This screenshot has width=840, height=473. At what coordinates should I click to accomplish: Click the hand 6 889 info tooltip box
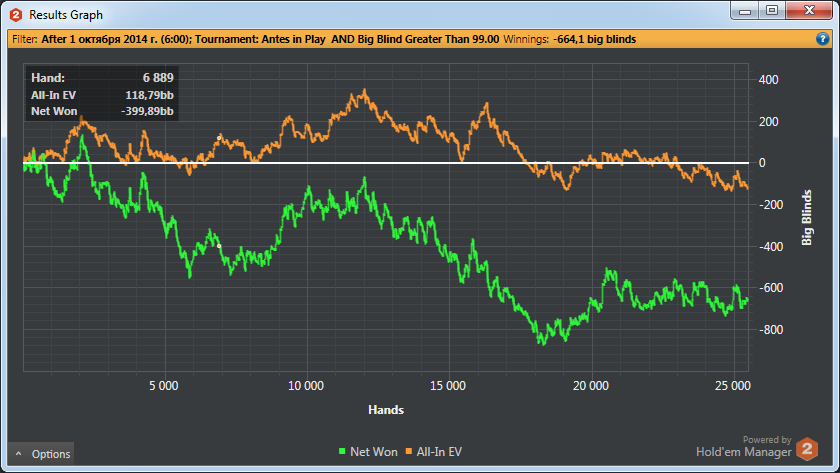tap(102, 94)
